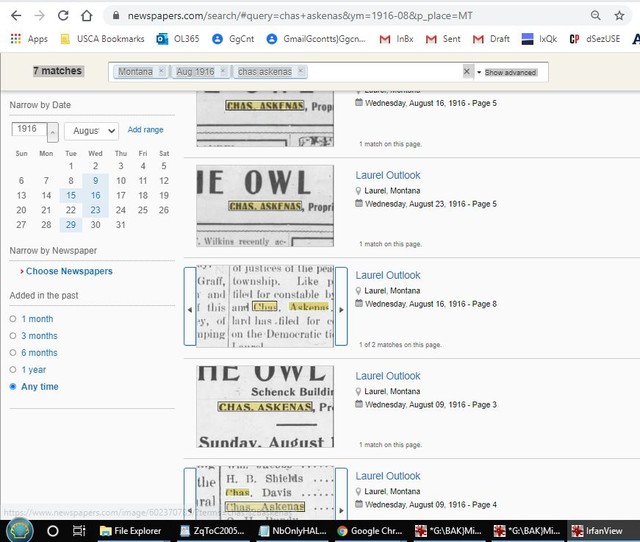This screenshot has width=640, height=542.
Task: Open the dSezUSE bookmark
Action: click(x=595, y=39)
